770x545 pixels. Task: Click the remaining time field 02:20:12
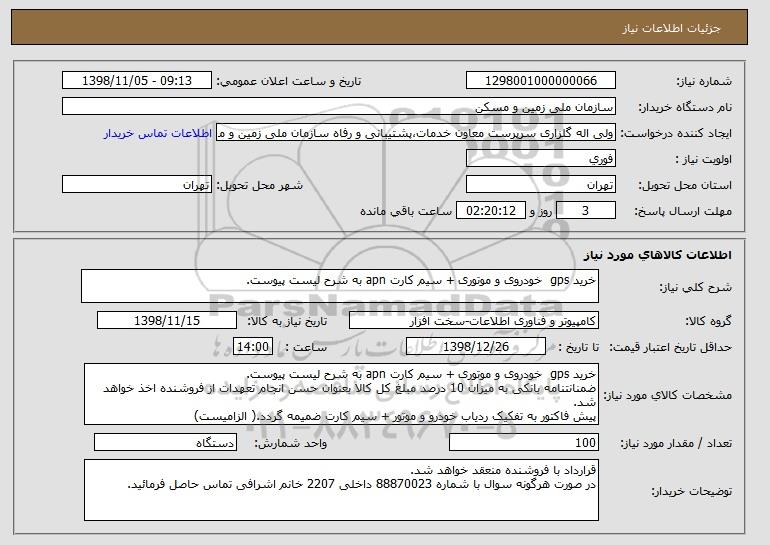pyautogui.click(x=491, y=211)
